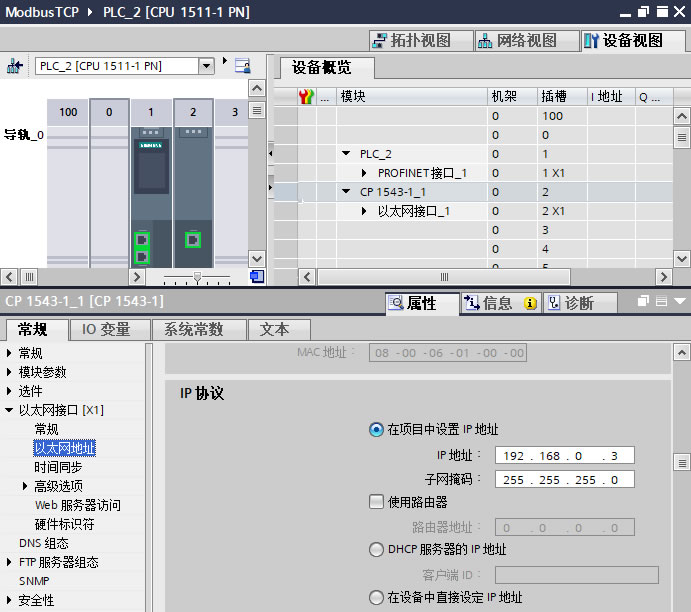Expand 以太网接口_1 row in overview
The image size is (691, 612).
tap(364, 211)
